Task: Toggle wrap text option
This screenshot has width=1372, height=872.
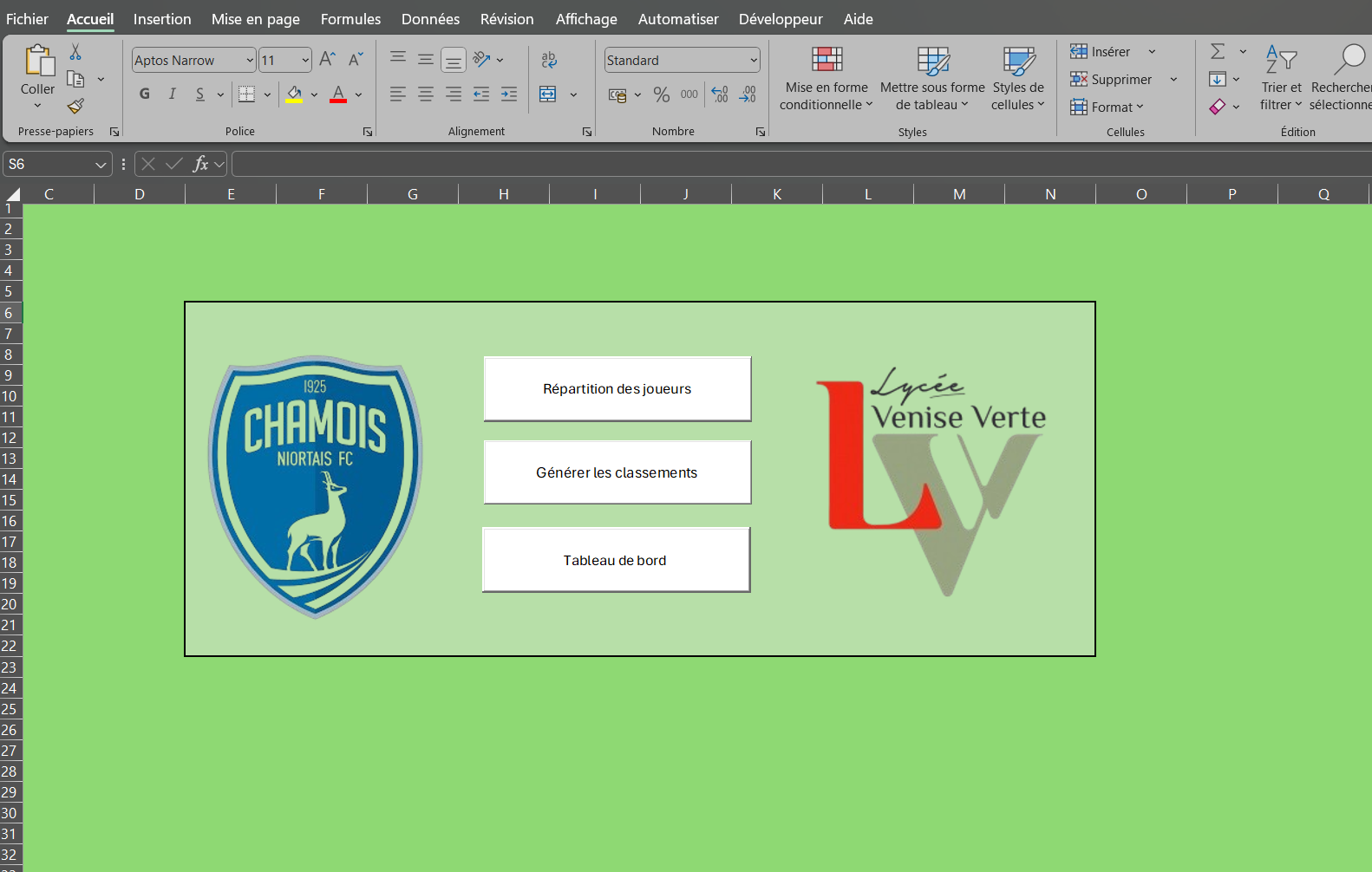Action: (549, 59)
